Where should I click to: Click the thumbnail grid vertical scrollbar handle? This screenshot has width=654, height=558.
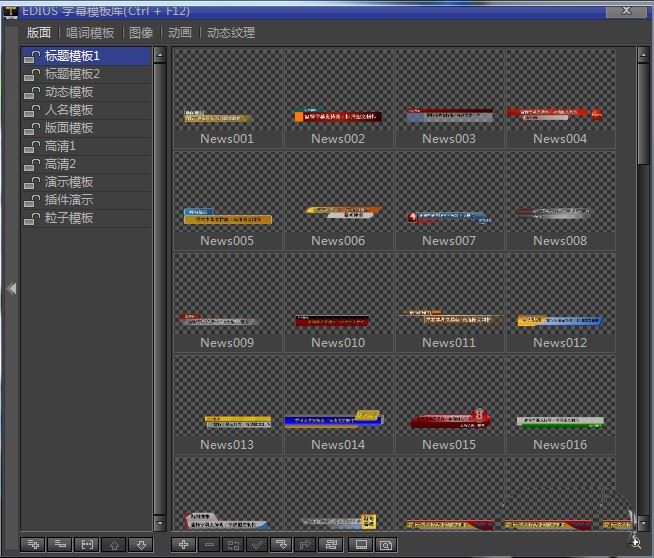[x=643, y=113]
